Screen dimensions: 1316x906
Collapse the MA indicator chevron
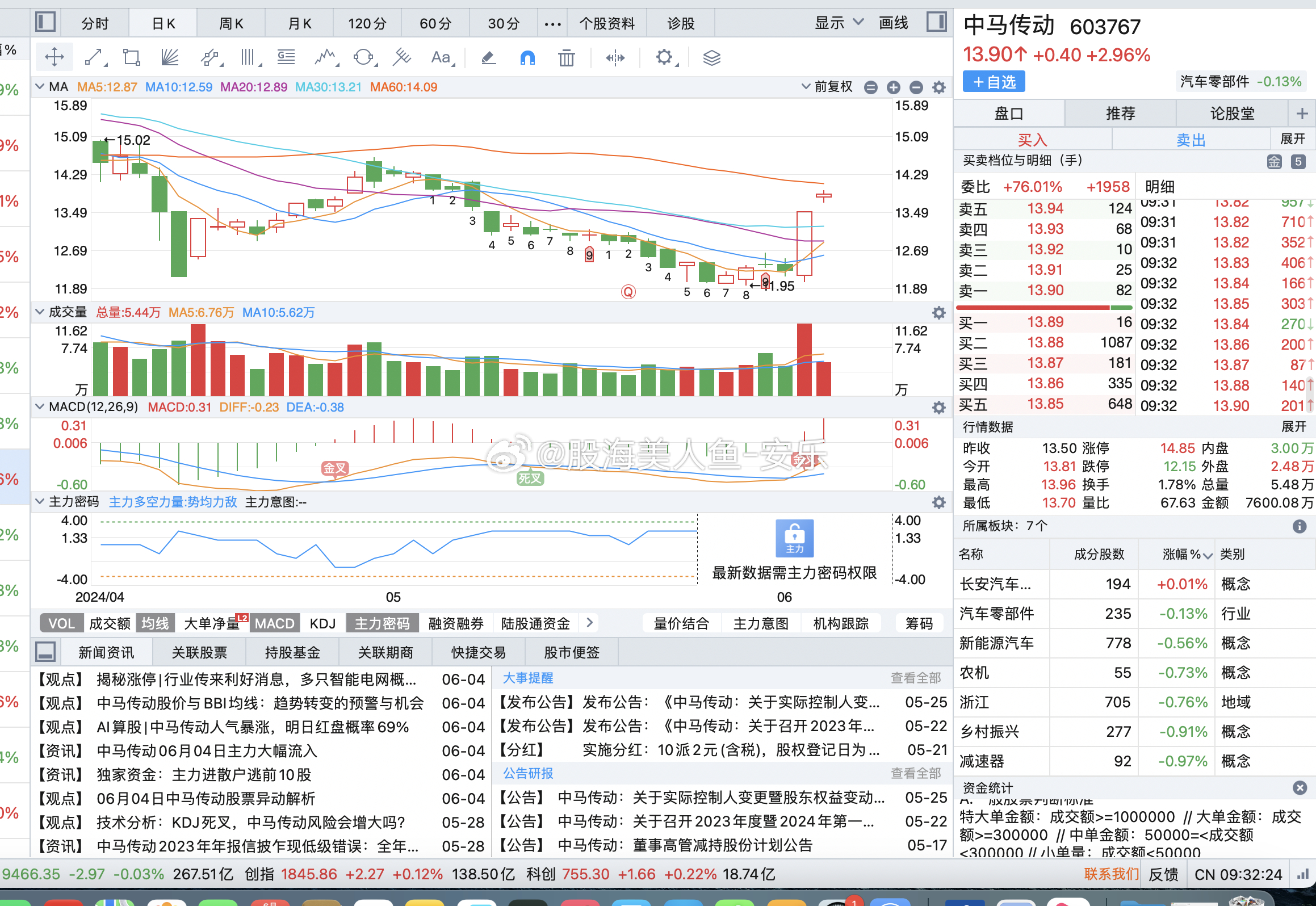(40, 87)
